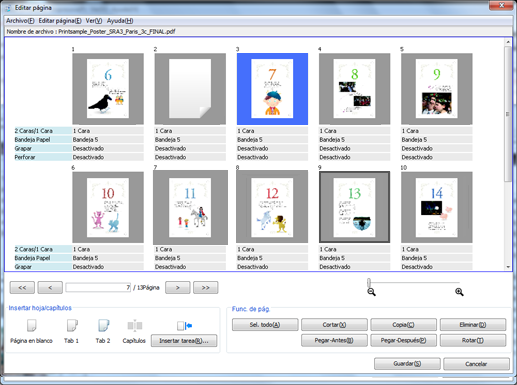Open the Archivo menu
Image resolution: width=517 pixels, height=385 pixels.
point(20,21)
